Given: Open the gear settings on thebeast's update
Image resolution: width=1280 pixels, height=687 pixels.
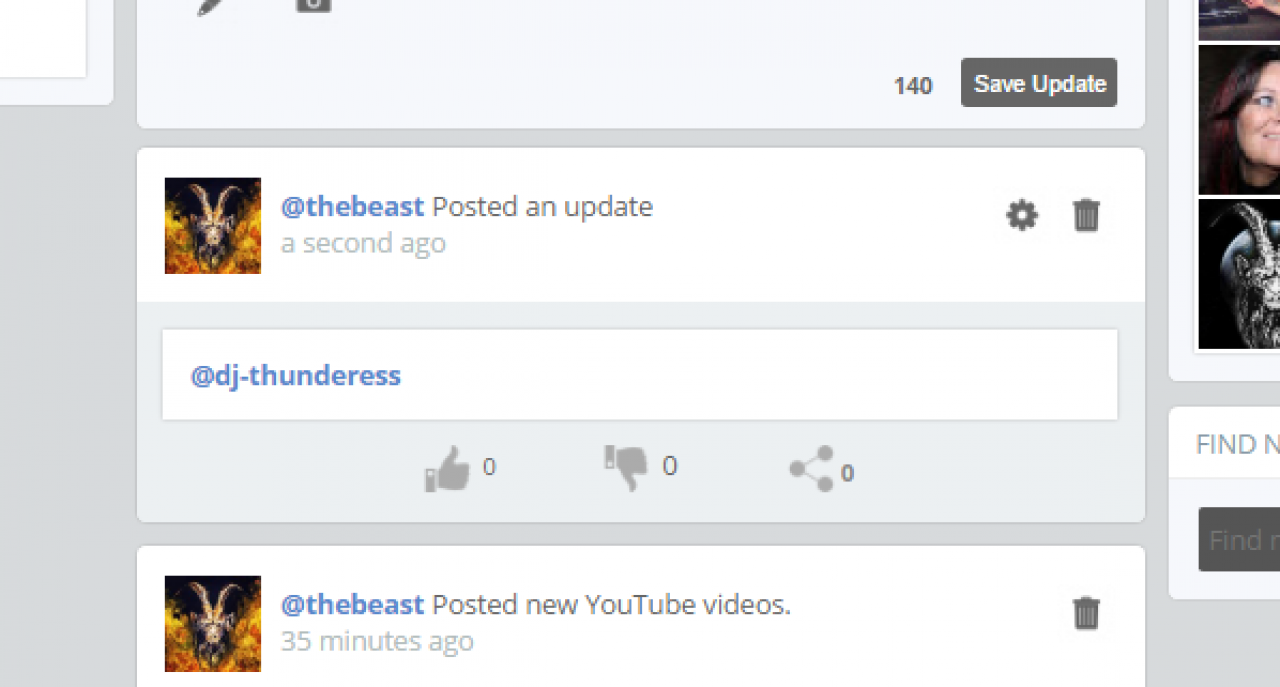Looking at the screenshot, I should tap(1022, 215).
